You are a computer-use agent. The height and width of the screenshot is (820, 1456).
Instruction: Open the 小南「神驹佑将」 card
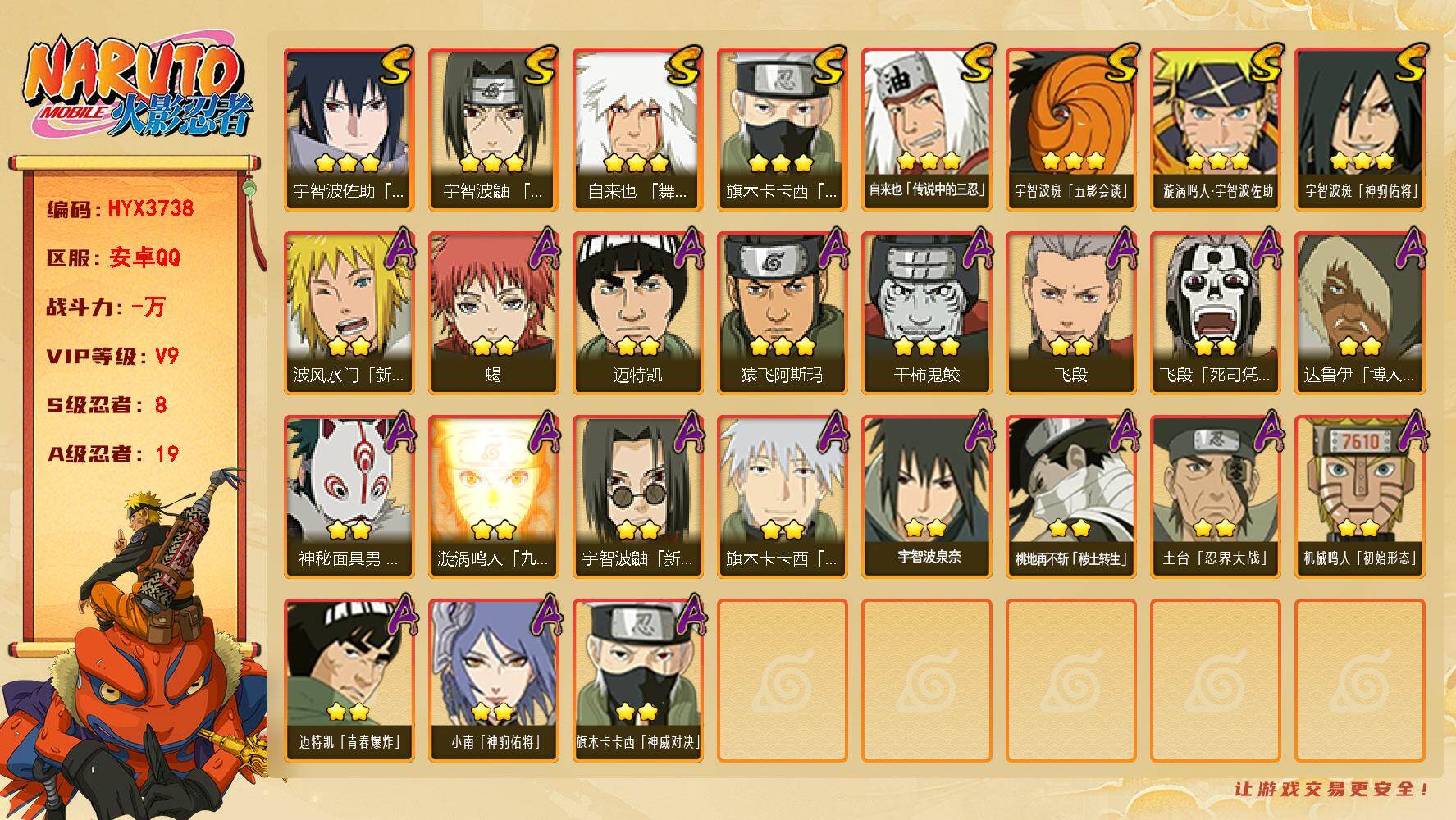(x=493, y=680)
